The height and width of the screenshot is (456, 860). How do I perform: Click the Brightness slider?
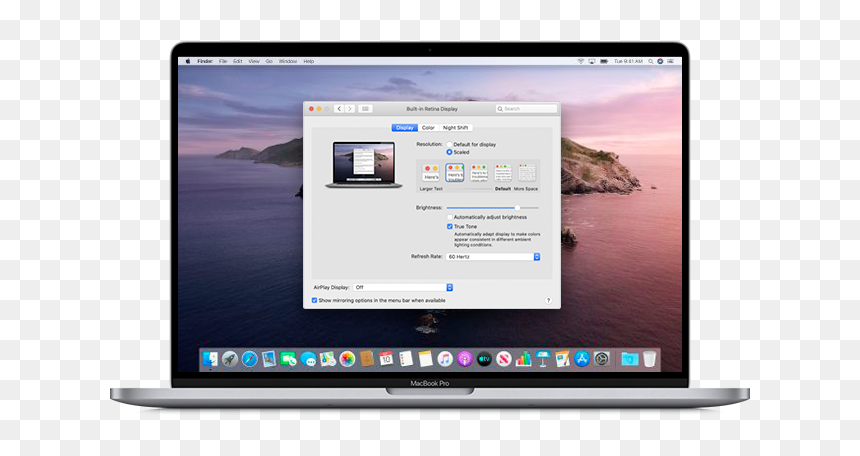click(x=492, y=208)
